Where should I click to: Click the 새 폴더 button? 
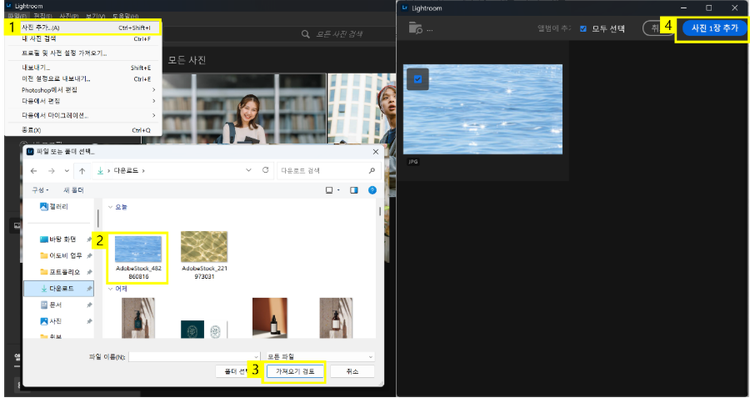pos(74,190)
